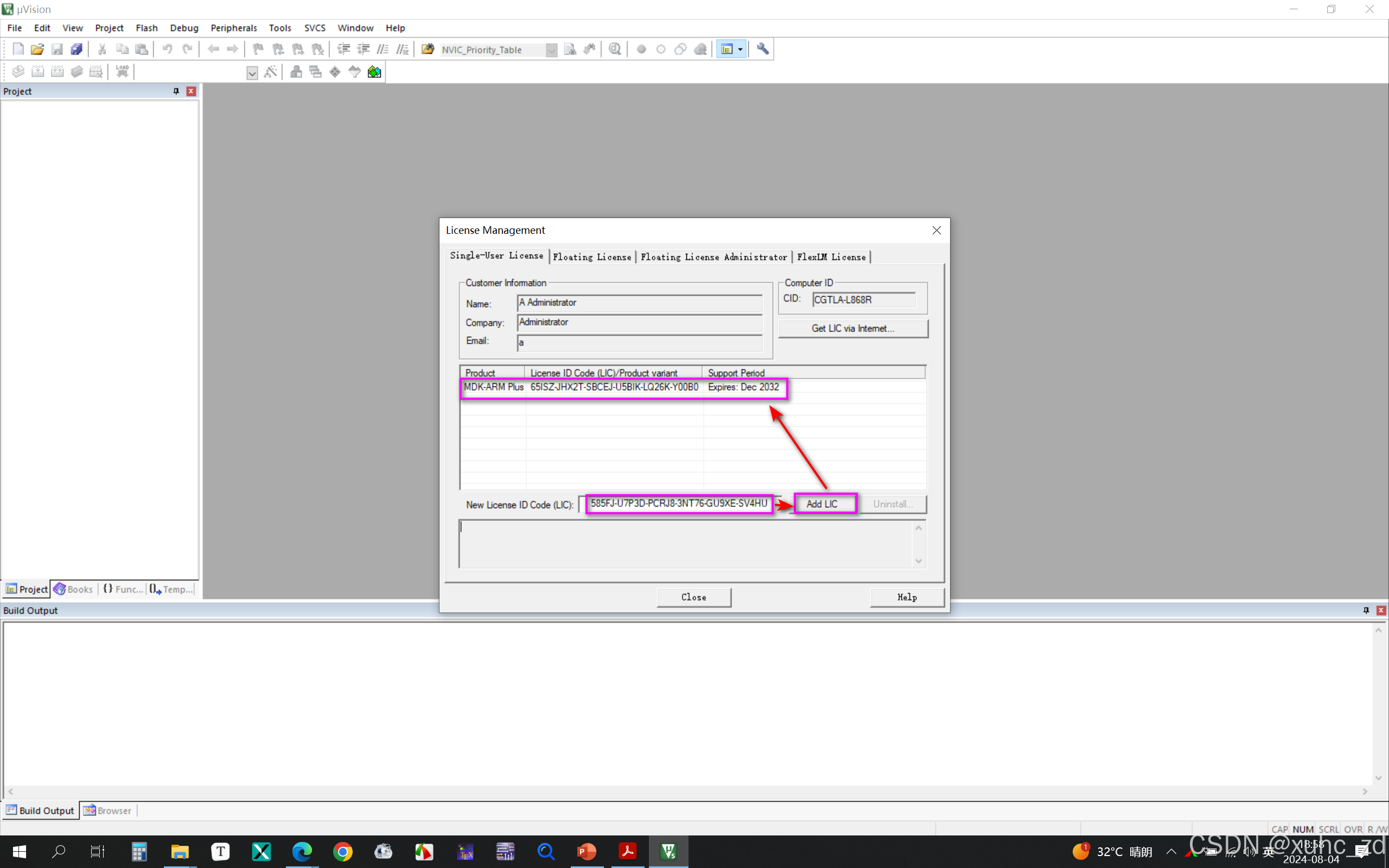Click inside the license message text box

click(x=686, y=544)
